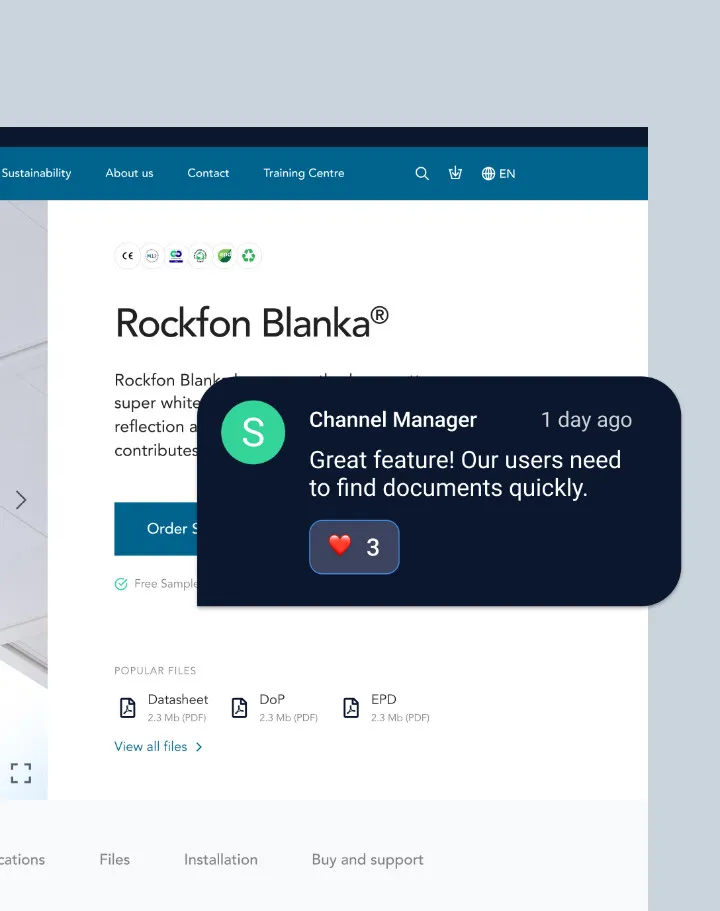Open the Datasheet PDF file
Viewport: 720px width, 911px height.
tap(163, 708)
